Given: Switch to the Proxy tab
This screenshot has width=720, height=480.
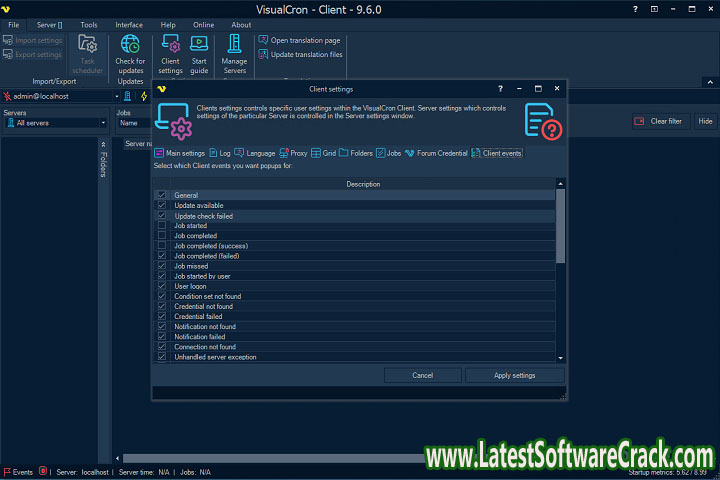Looking at the screenshot, I should (x=293, y=153).
